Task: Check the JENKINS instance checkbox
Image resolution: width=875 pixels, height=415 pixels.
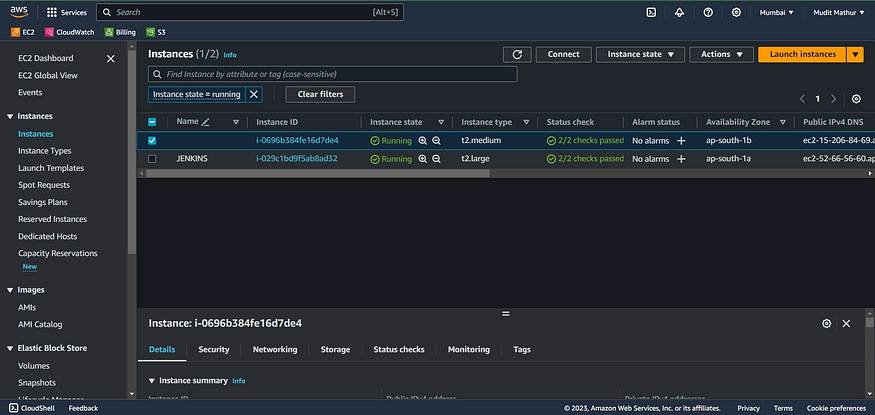Action: [x=152, y=159]
